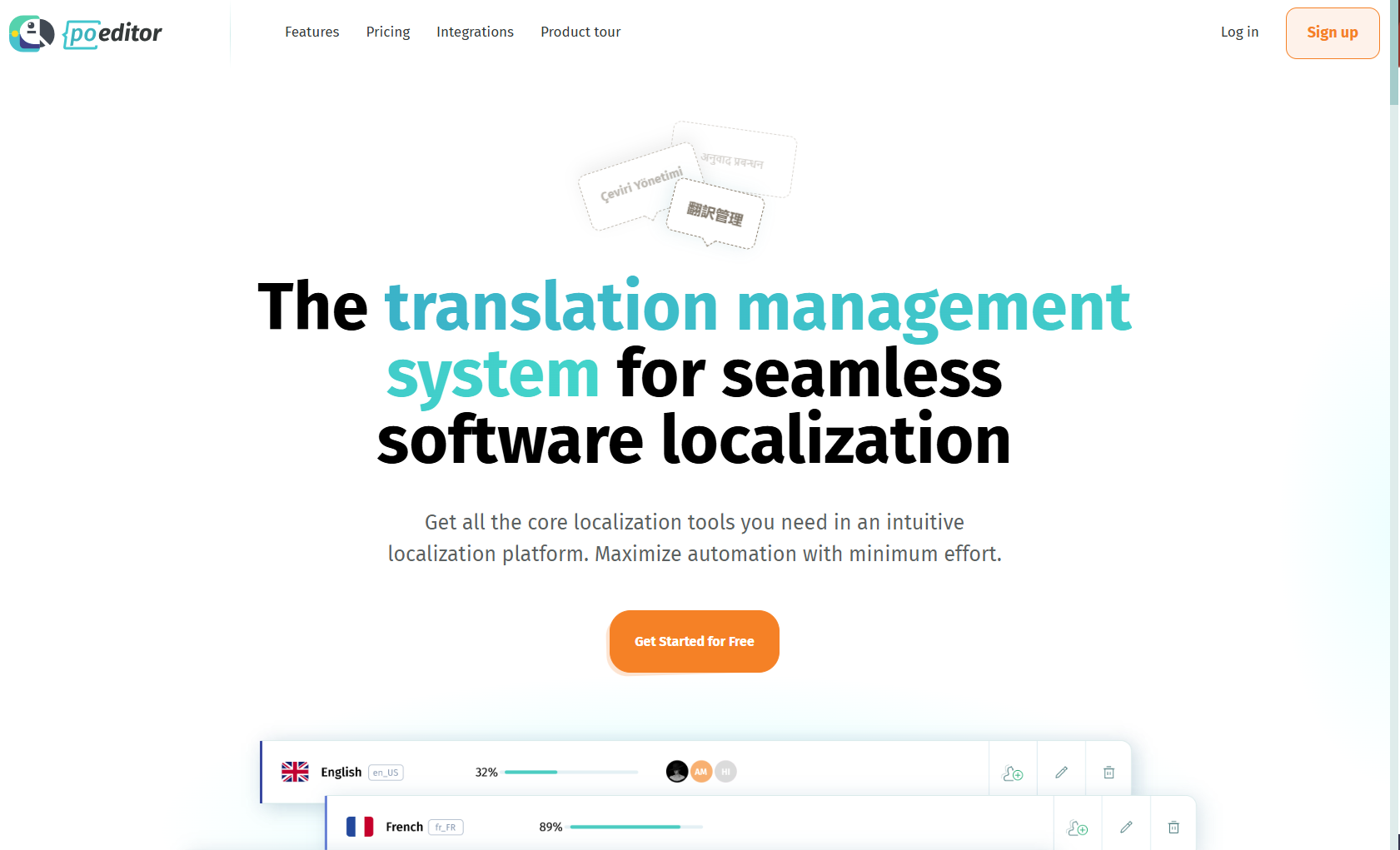Delete the English language row
Screen dimensions: 1400x850
pyautogui.click(x=1109, y=773)
